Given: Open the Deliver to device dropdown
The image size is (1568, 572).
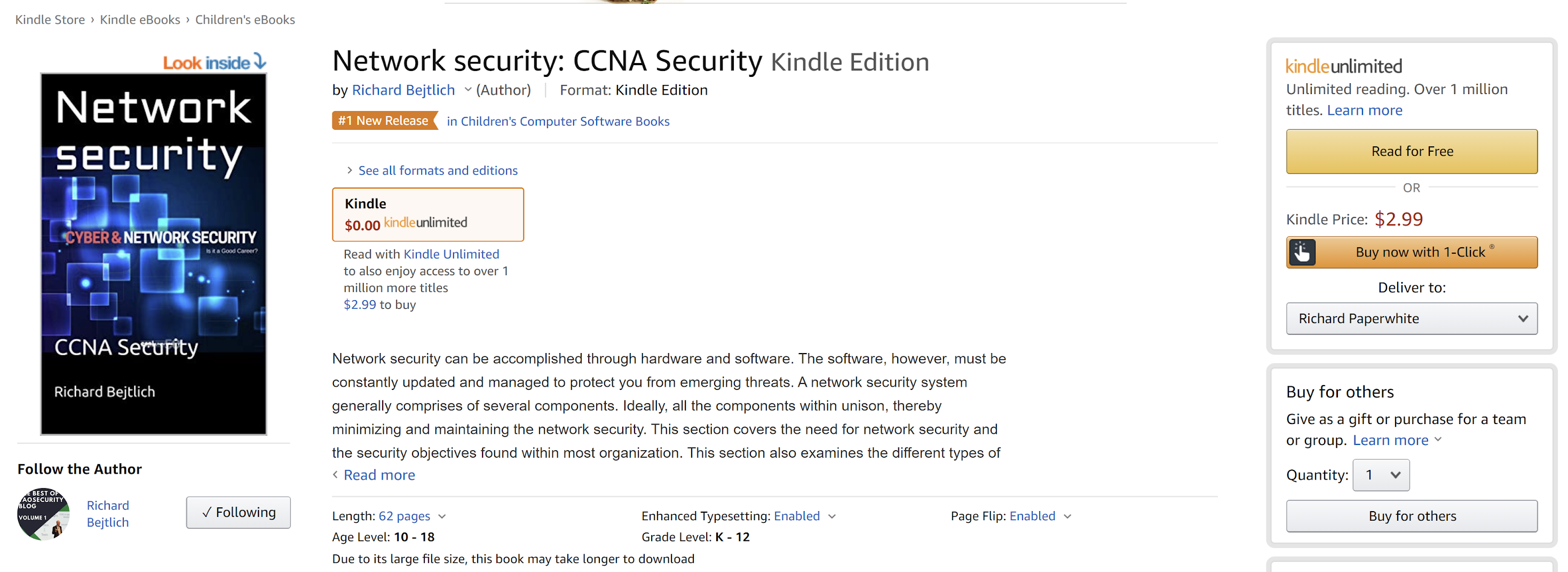Looking at the screenshot, I should tap(1411, 319).
